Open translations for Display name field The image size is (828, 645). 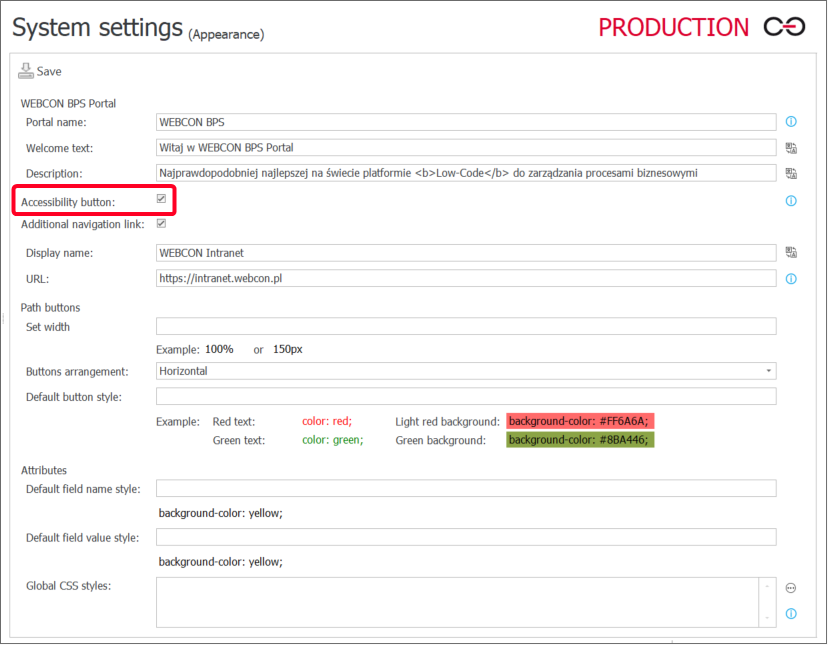tap(791, 253)
